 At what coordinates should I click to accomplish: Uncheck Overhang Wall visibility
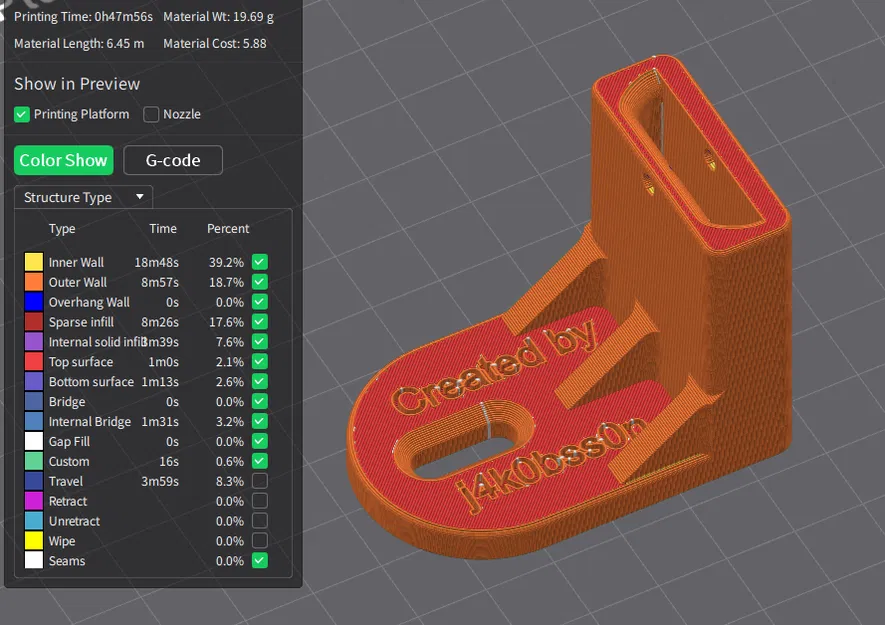pyautogui.click(x=260, y=302)
